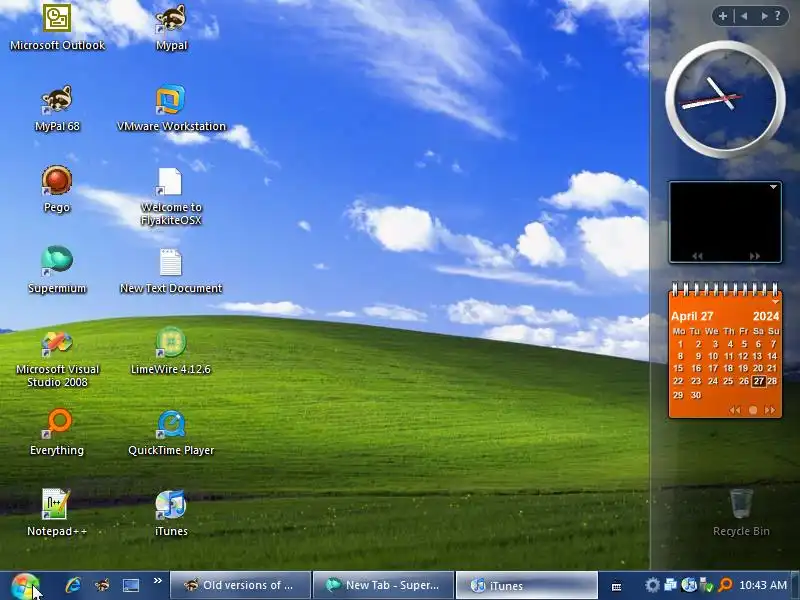Select day 30 in the calendar
Image resolution: width=800 pixels, height=600 pixels.
[x=695, y=395]
